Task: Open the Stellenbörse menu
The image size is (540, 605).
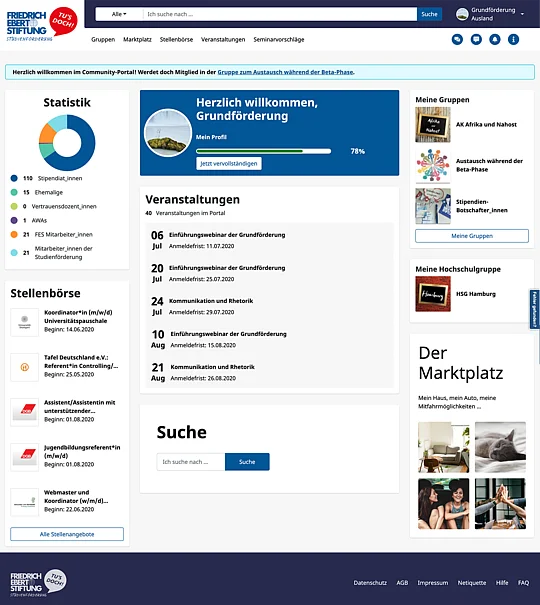Action: pos(176,39)
